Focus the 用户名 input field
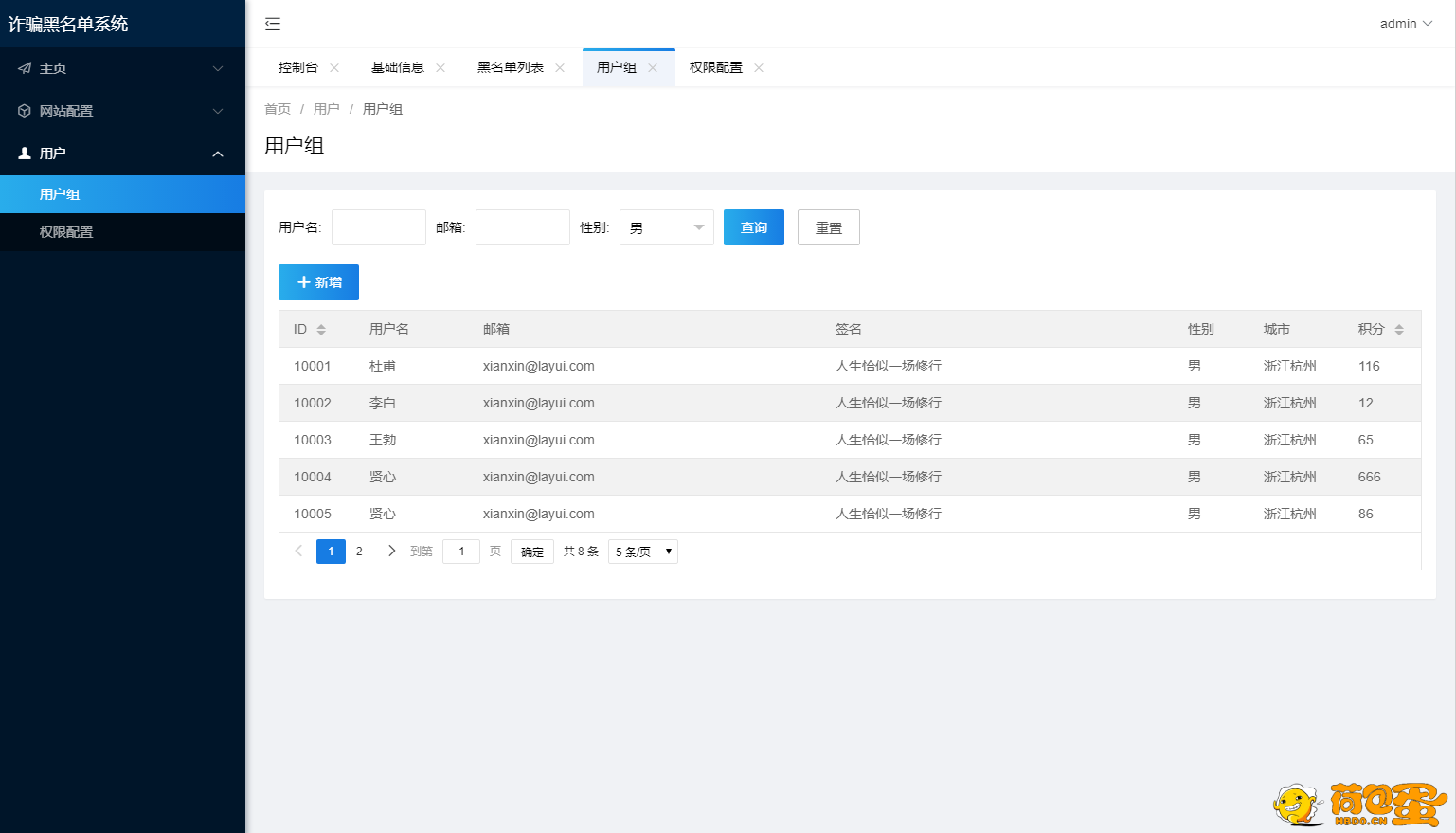1456x833 pixels. (x=379, y=227)
